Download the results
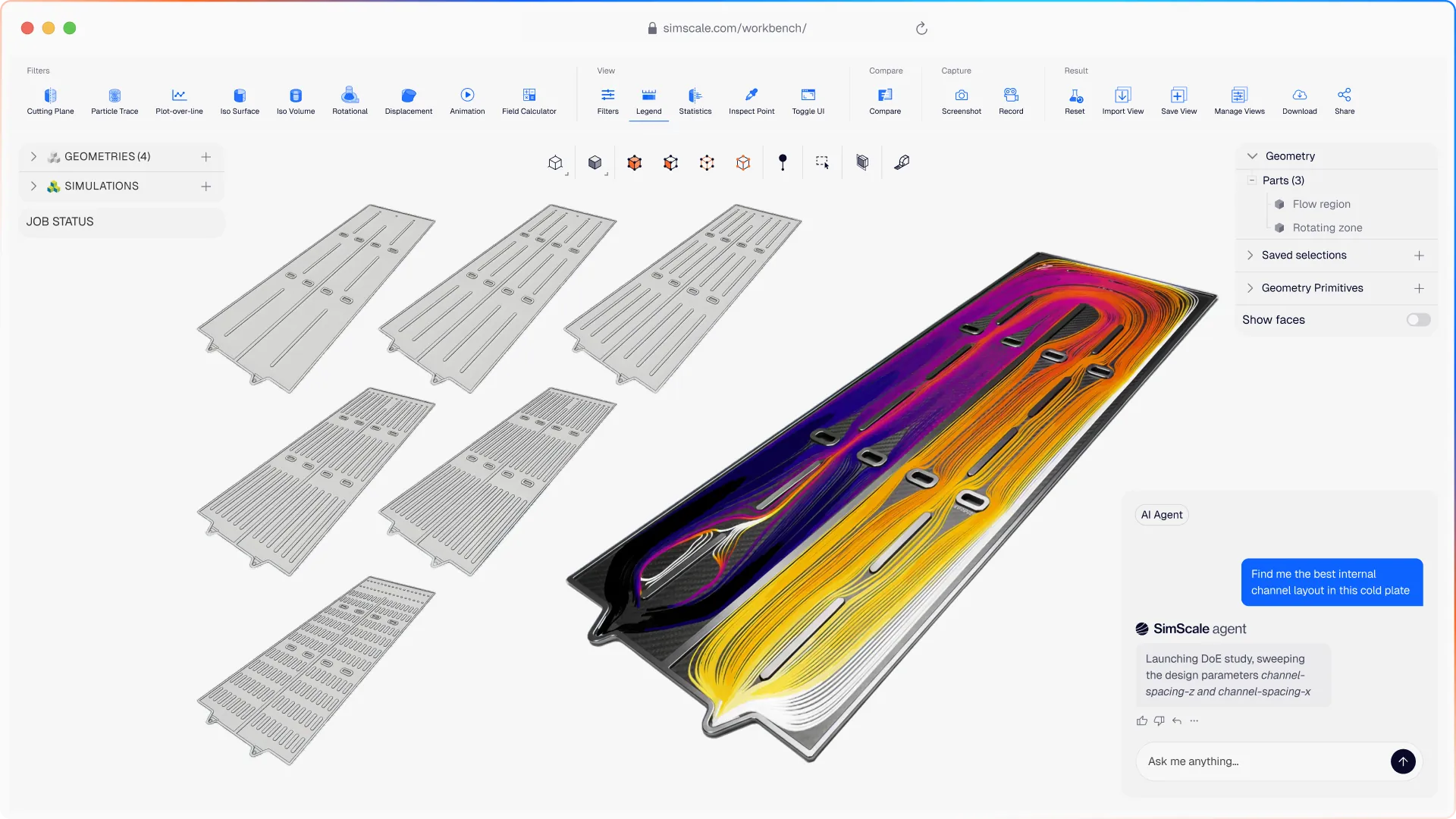 (1300, 101)
